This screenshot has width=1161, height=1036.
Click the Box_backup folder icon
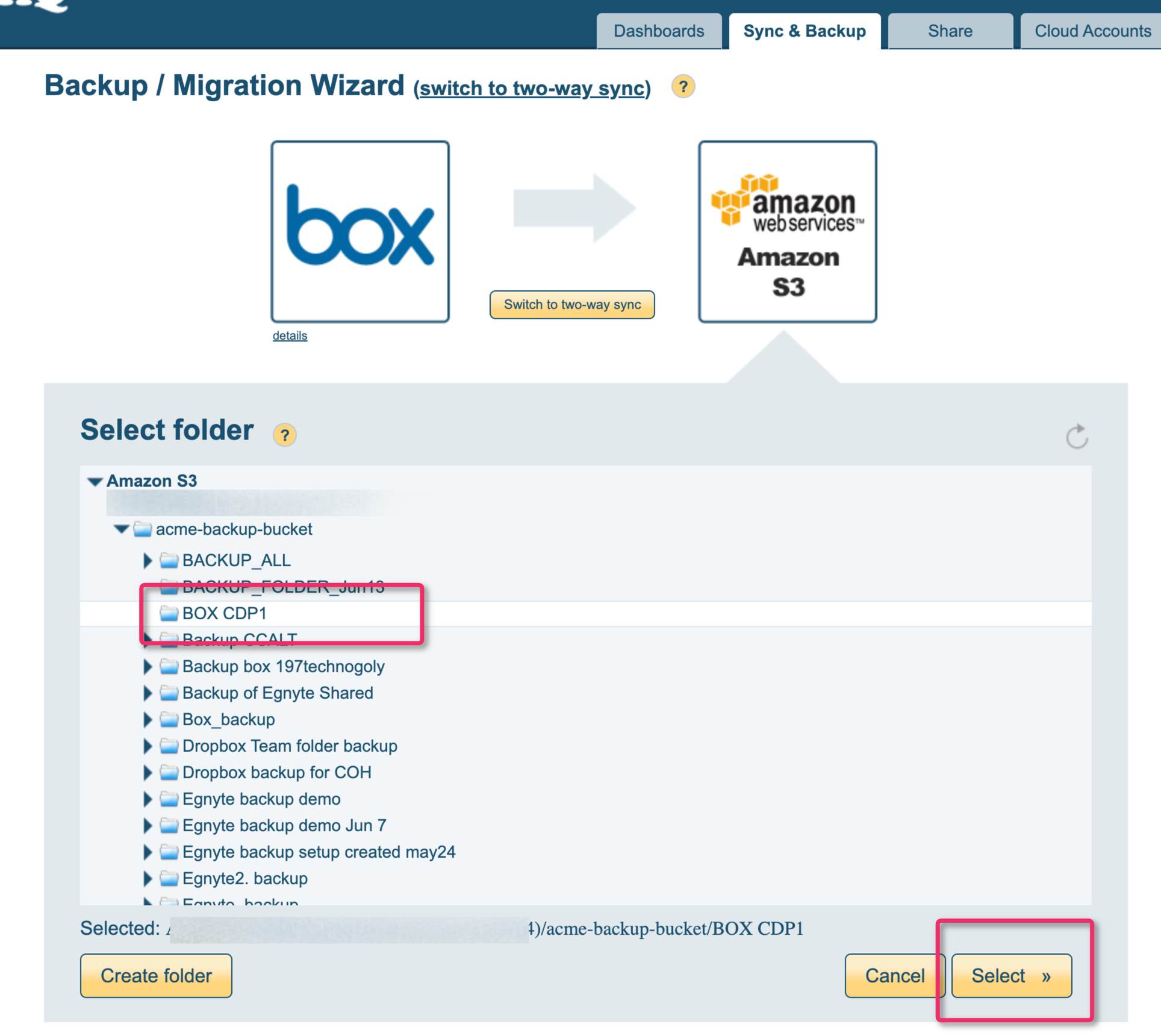(169, 720)
